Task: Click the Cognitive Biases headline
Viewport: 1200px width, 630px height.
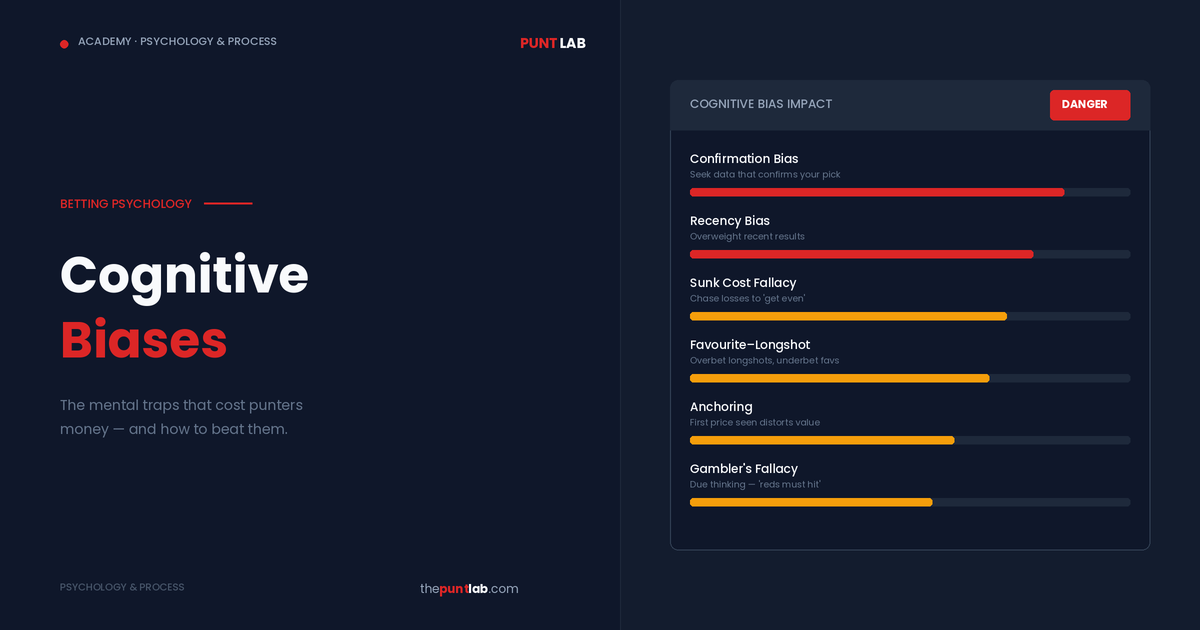Action: pyautogui.click(x=184, y=306)
